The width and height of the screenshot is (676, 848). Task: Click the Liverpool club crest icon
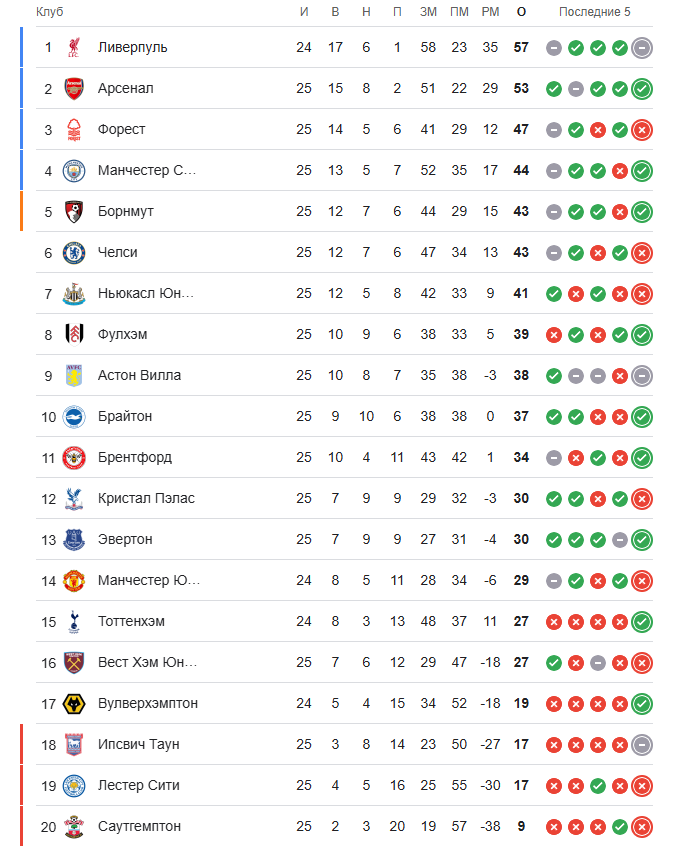point(75,47)
